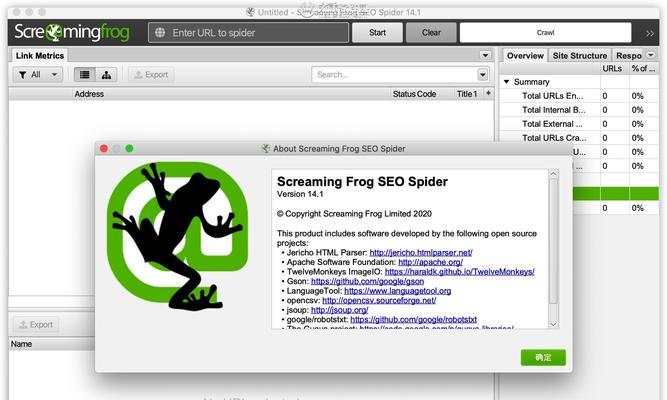
Task: Collapse the Summary tree section
Action: 506,81
